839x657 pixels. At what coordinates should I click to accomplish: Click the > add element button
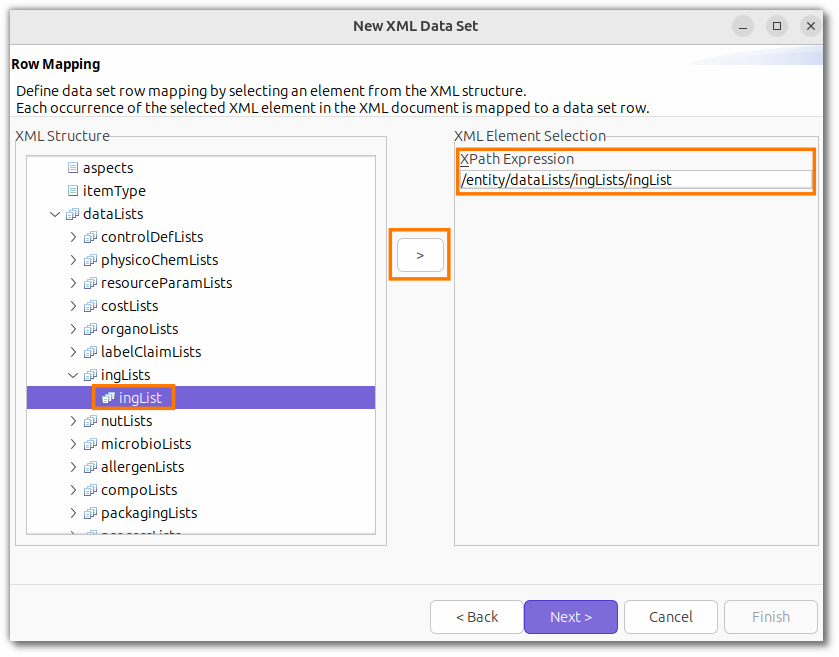tap(420, 255)
